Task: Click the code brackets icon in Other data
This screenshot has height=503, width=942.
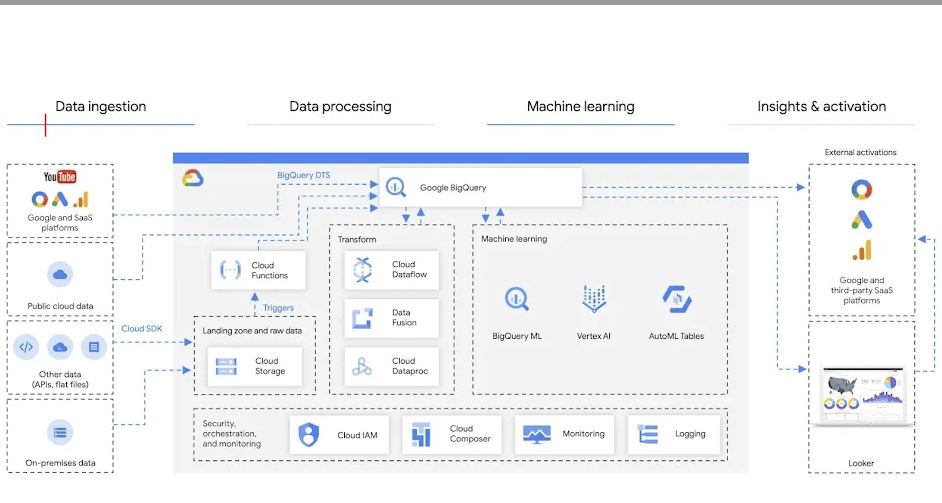Action: (26, 347)
